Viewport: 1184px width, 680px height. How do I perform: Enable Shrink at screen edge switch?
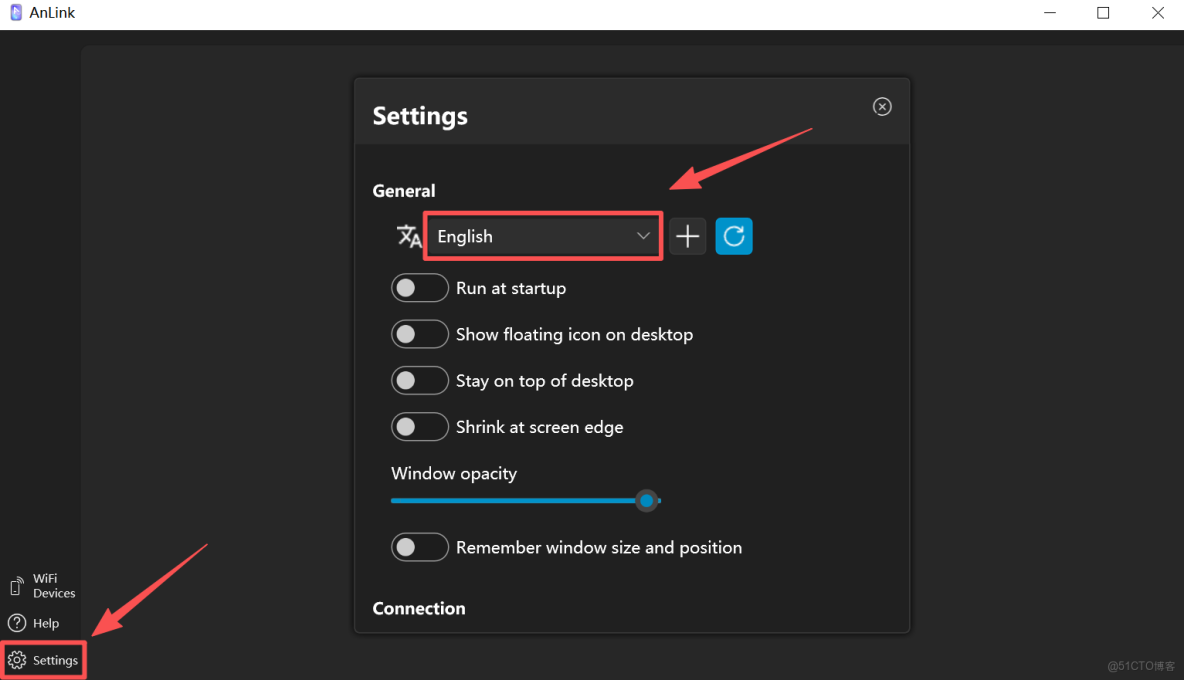coord(419,427)
